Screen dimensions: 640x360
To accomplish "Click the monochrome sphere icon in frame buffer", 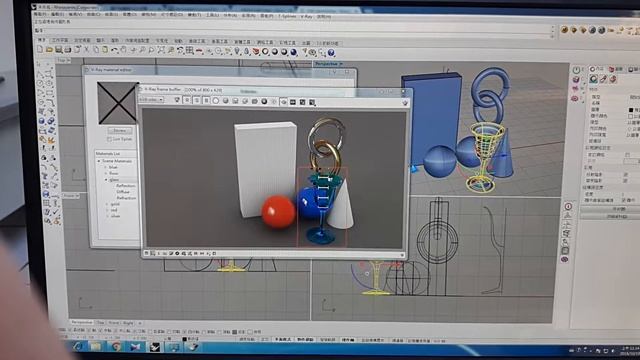I will 226,101.
